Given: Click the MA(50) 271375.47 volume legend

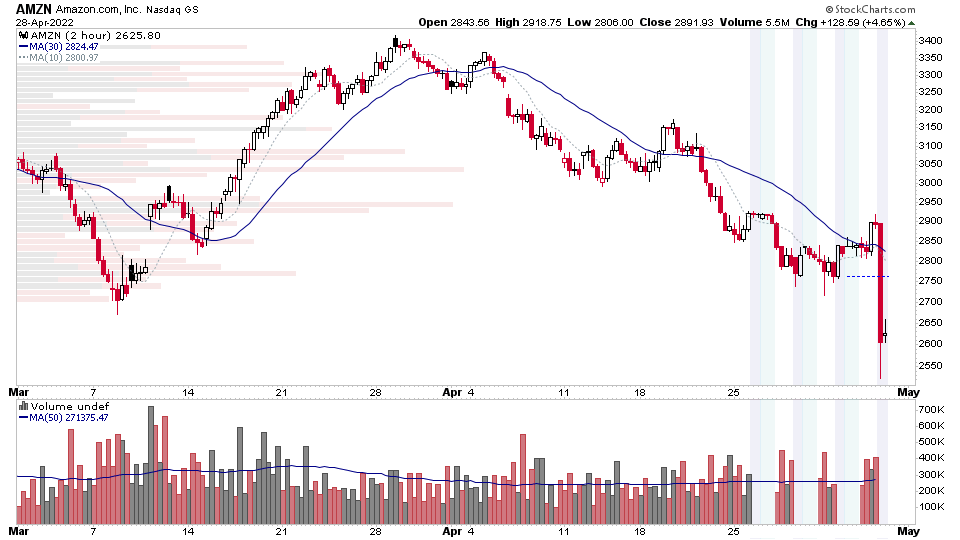Looking at the screenshot, I should coord(64,418).
